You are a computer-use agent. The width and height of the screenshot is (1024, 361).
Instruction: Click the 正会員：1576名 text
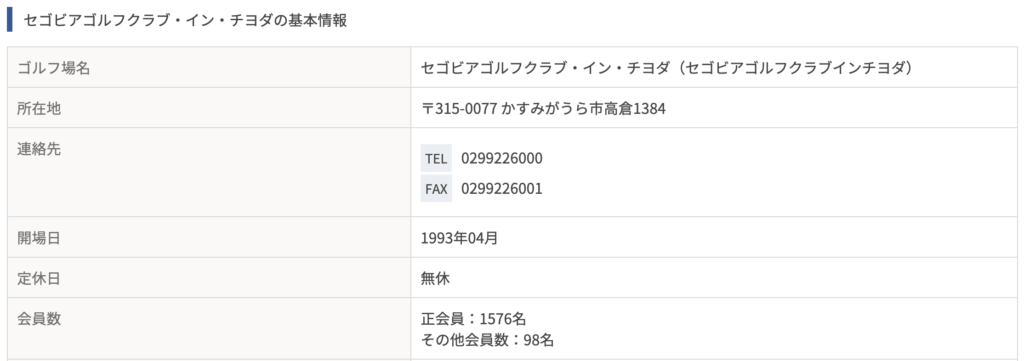tap(473, 319)
